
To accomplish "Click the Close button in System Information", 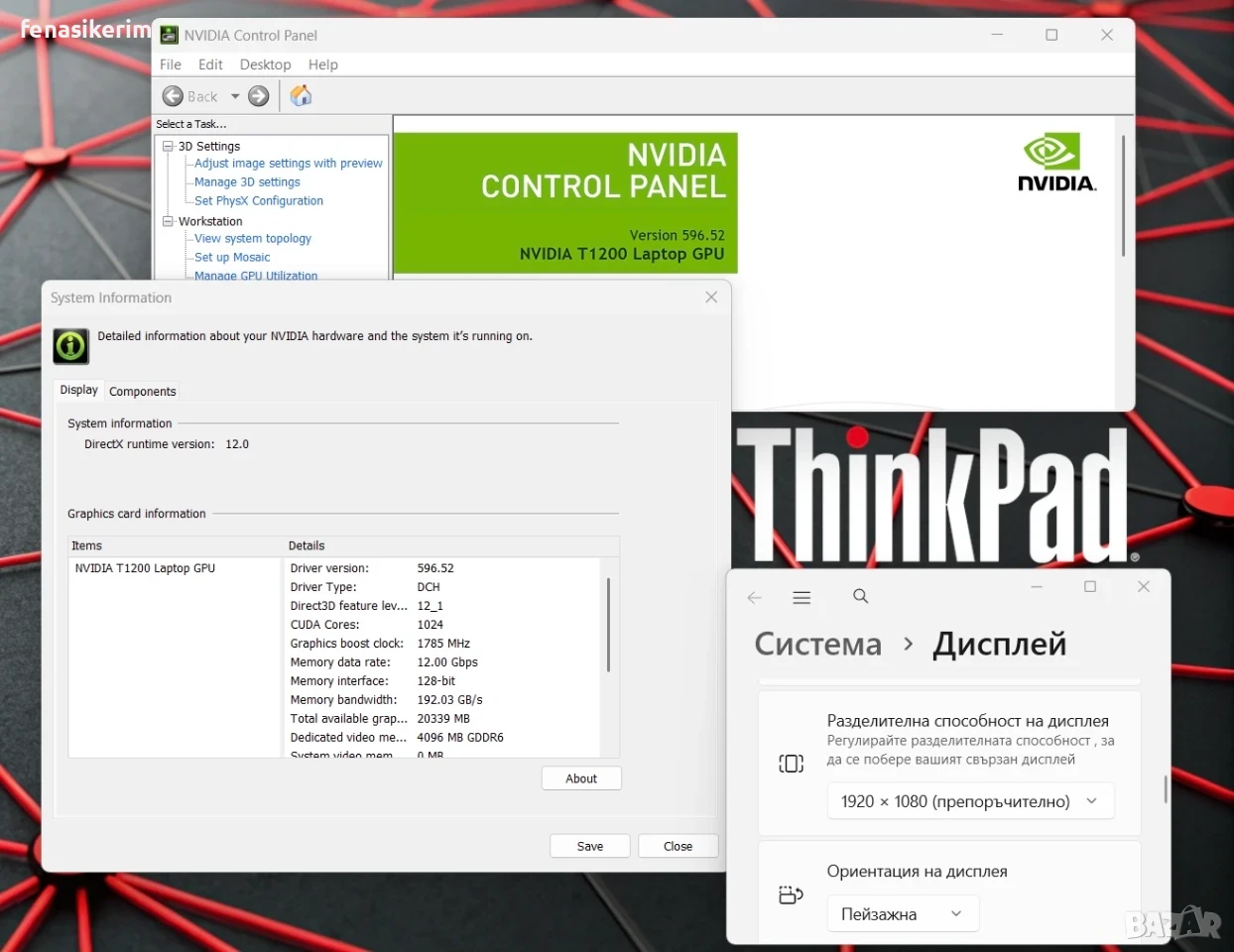I will tap(679, 846).
